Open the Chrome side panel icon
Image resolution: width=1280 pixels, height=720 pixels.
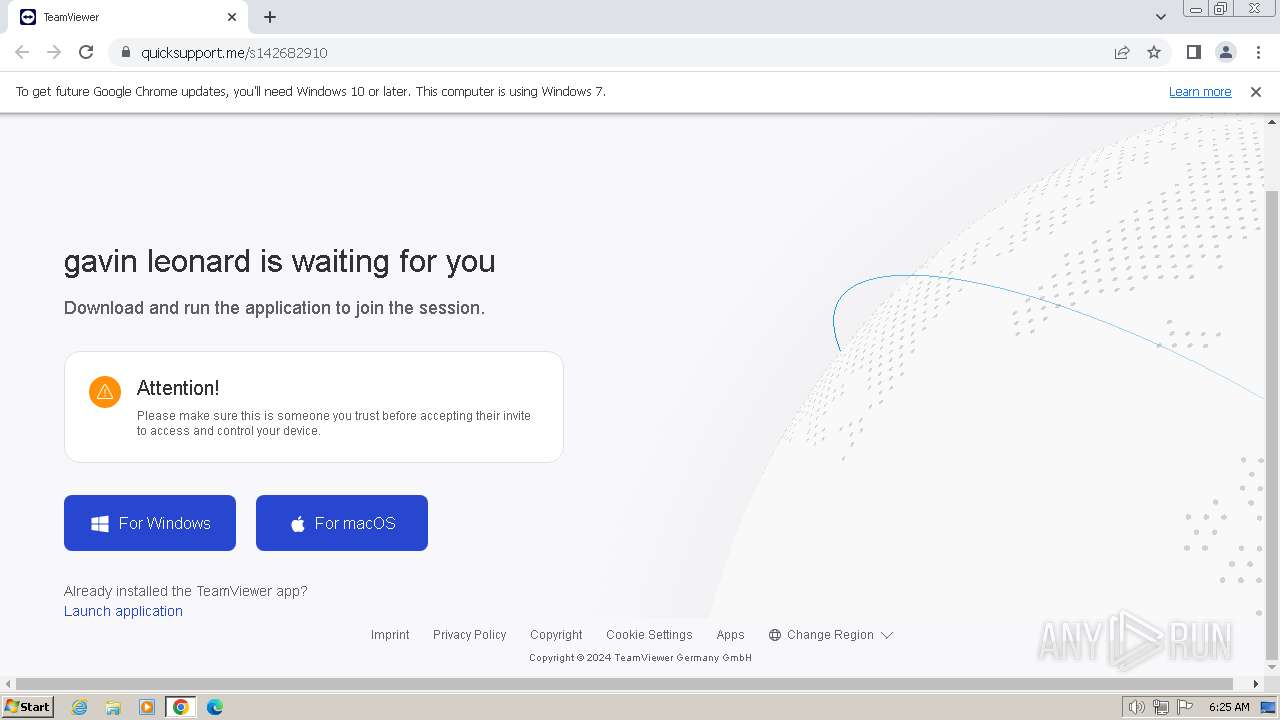coord(1193,52)
